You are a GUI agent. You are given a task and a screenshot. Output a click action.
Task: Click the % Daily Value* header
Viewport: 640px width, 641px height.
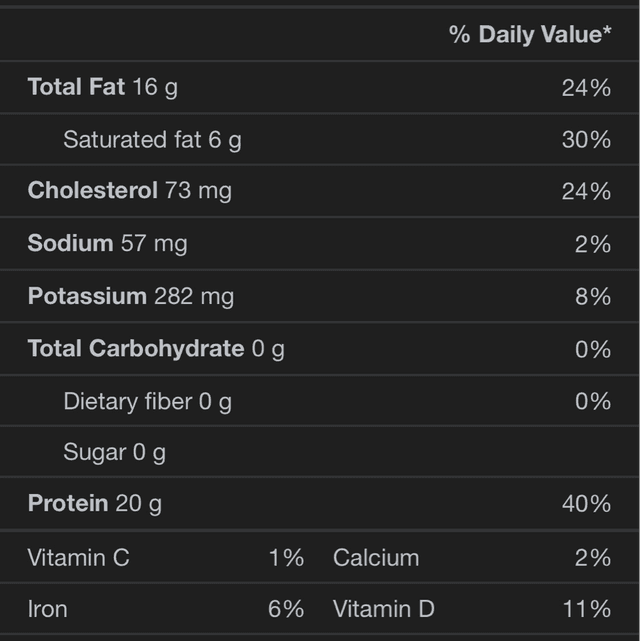tap(530, 35)
